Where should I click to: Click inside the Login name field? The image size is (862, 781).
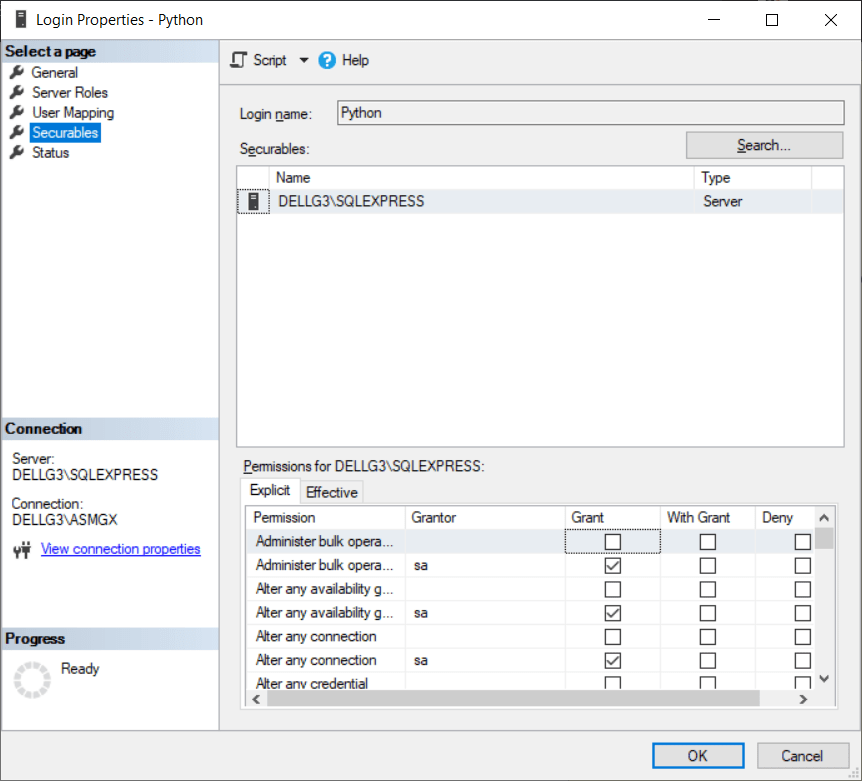click(x=590, y=112)
